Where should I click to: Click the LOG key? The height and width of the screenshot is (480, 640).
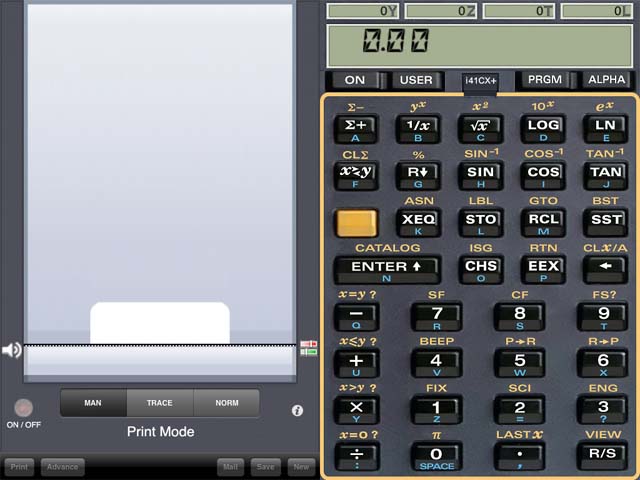point(543,129)
